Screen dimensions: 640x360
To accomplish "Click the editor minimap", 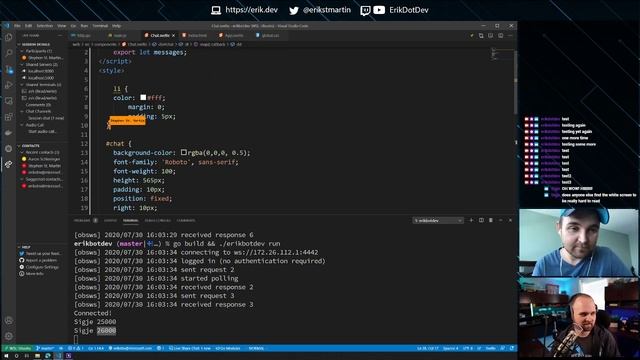I will point(501,54).
